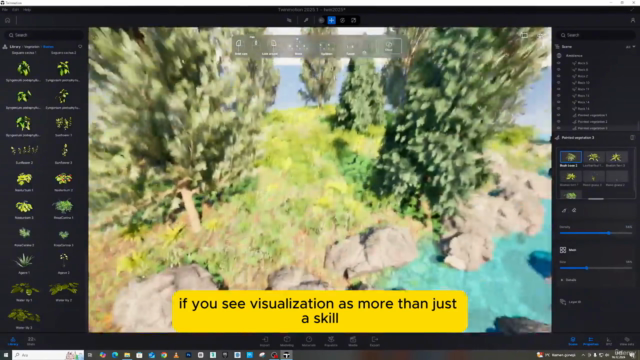Click the Layer icon in properties panel
Screen dimensions: 640x360
[x=563, y=302]
